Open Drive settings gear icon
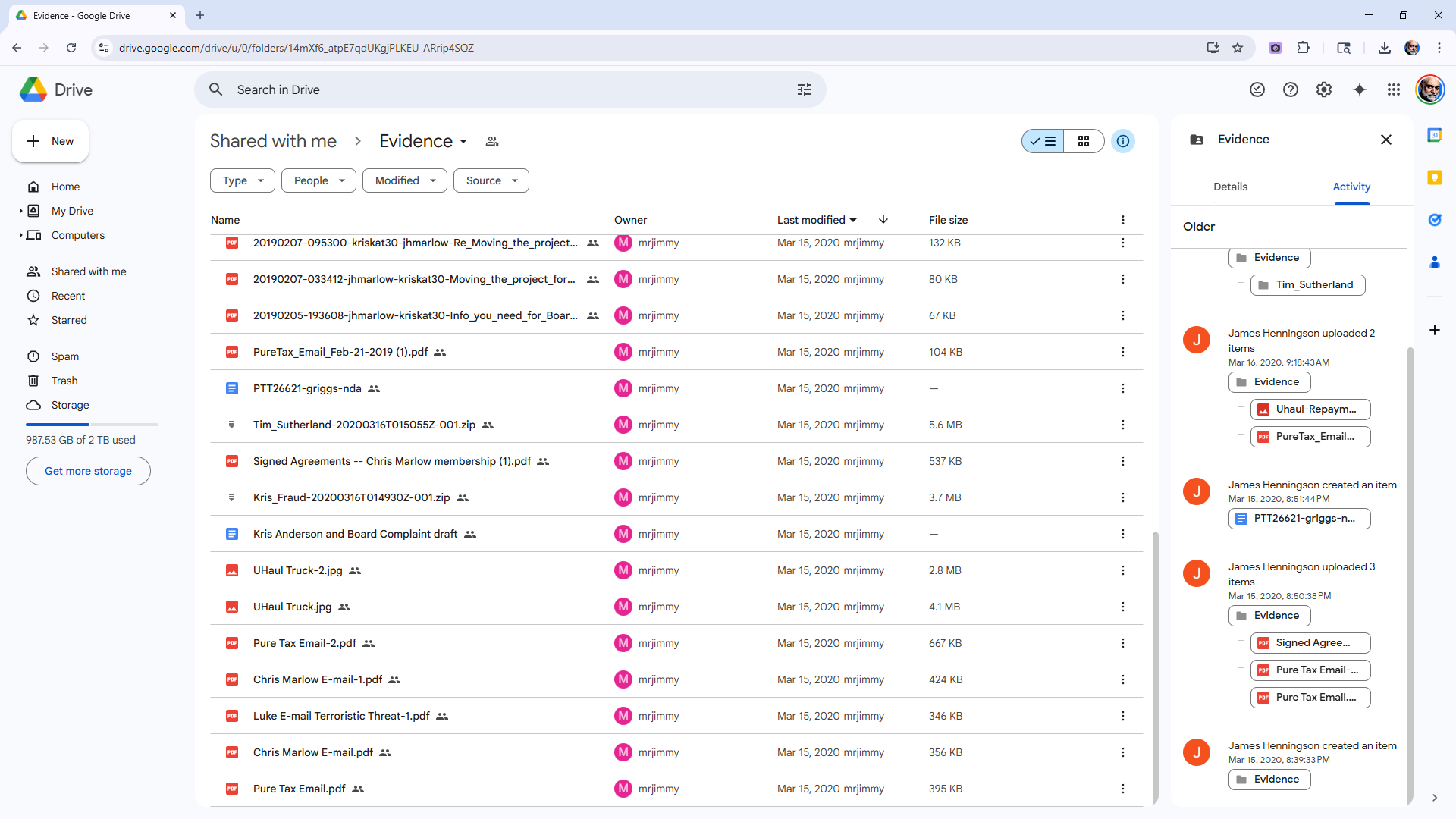1456x819 pixels. coord(1323,89)
